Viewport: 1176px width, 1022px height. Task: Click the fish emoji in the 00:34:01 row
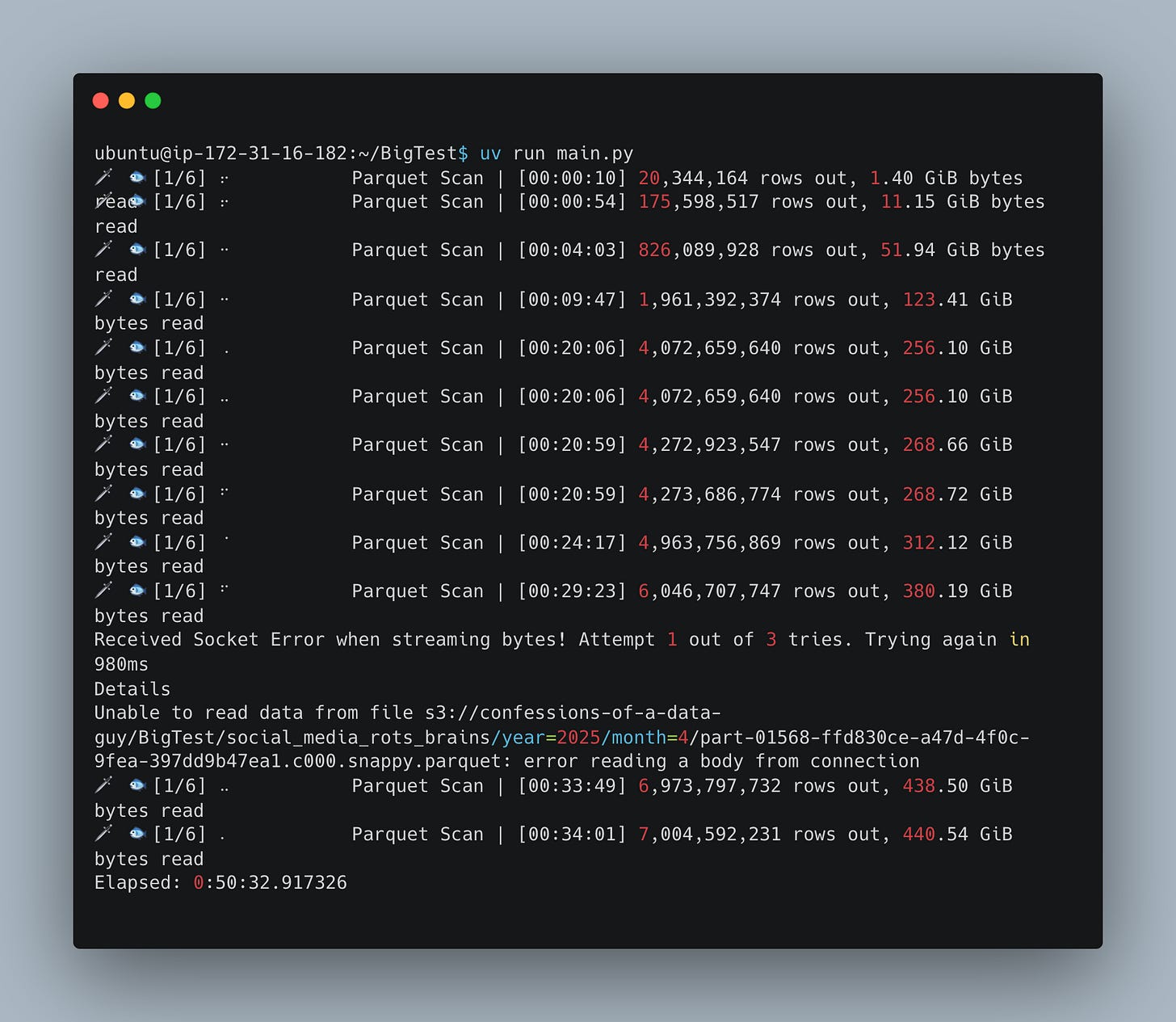tap(136, 834)
